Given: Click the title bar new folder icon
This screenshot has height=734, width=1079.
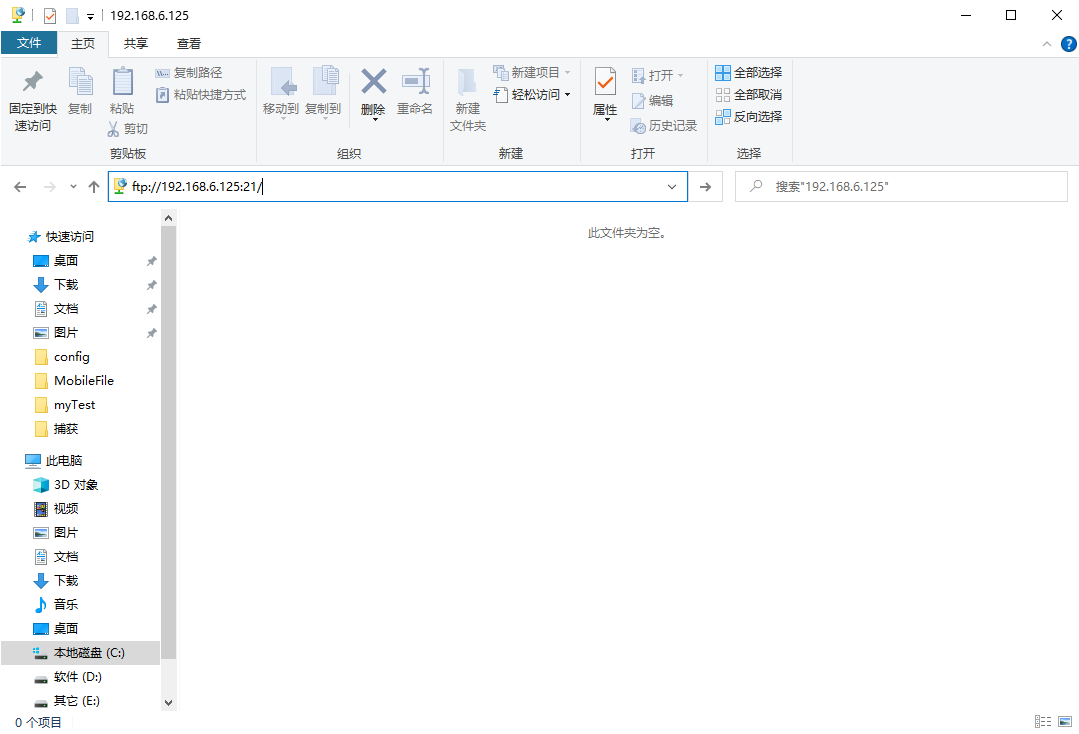Looking at the screenshot, I should pos(72,15).
